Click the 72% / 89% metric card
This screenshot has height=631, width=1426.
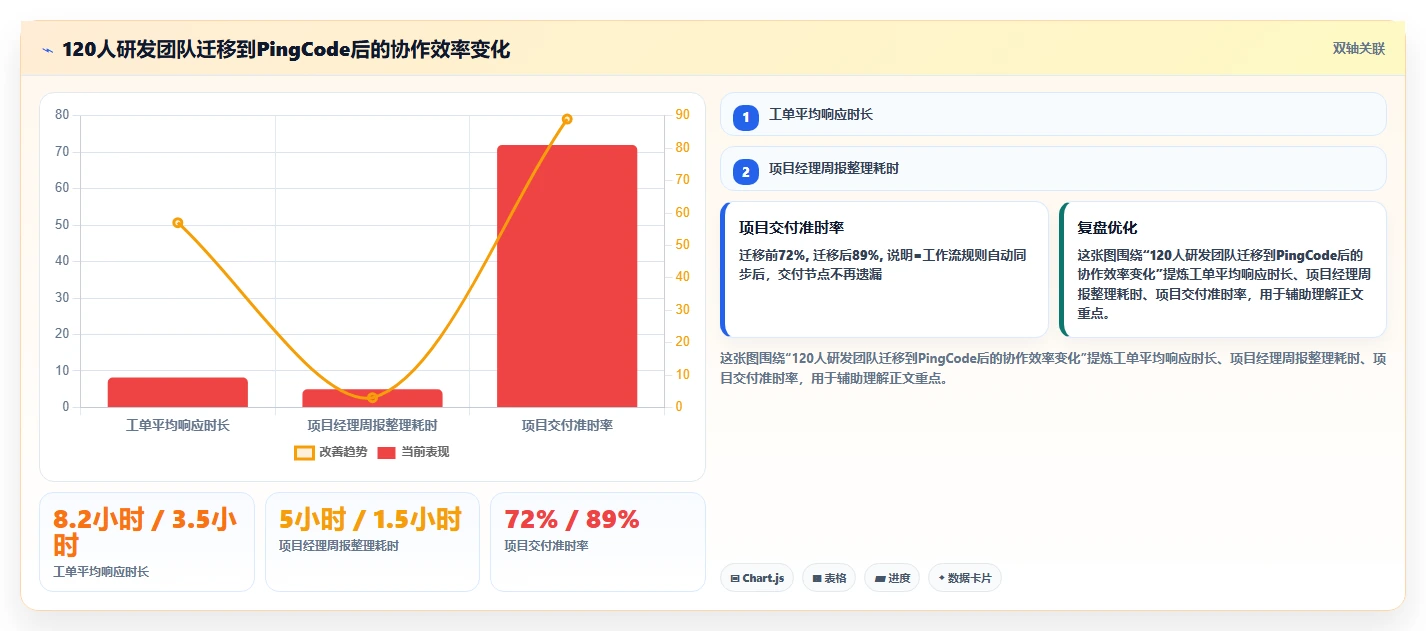pyautogui.click(x=598, y=542)
